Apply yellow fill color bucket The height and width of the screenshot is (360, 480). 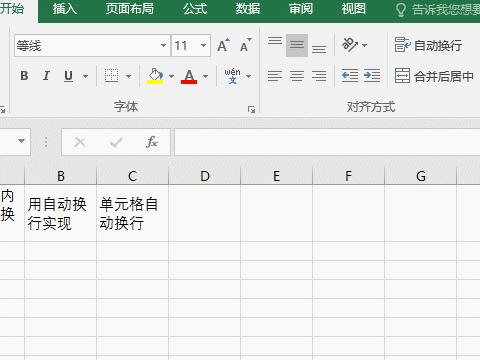tap(155, 76)
